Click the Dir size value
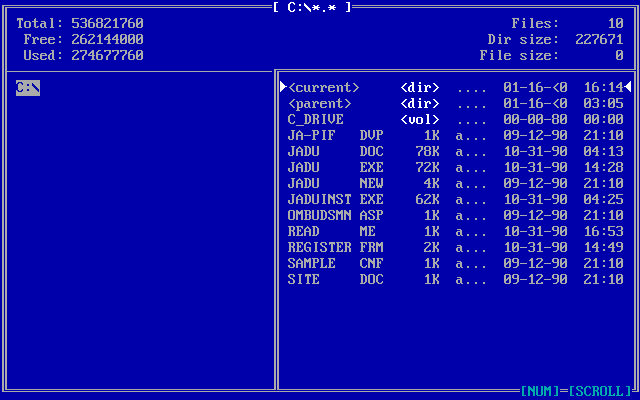Screen dimensions: 640x400 [599, 39]
